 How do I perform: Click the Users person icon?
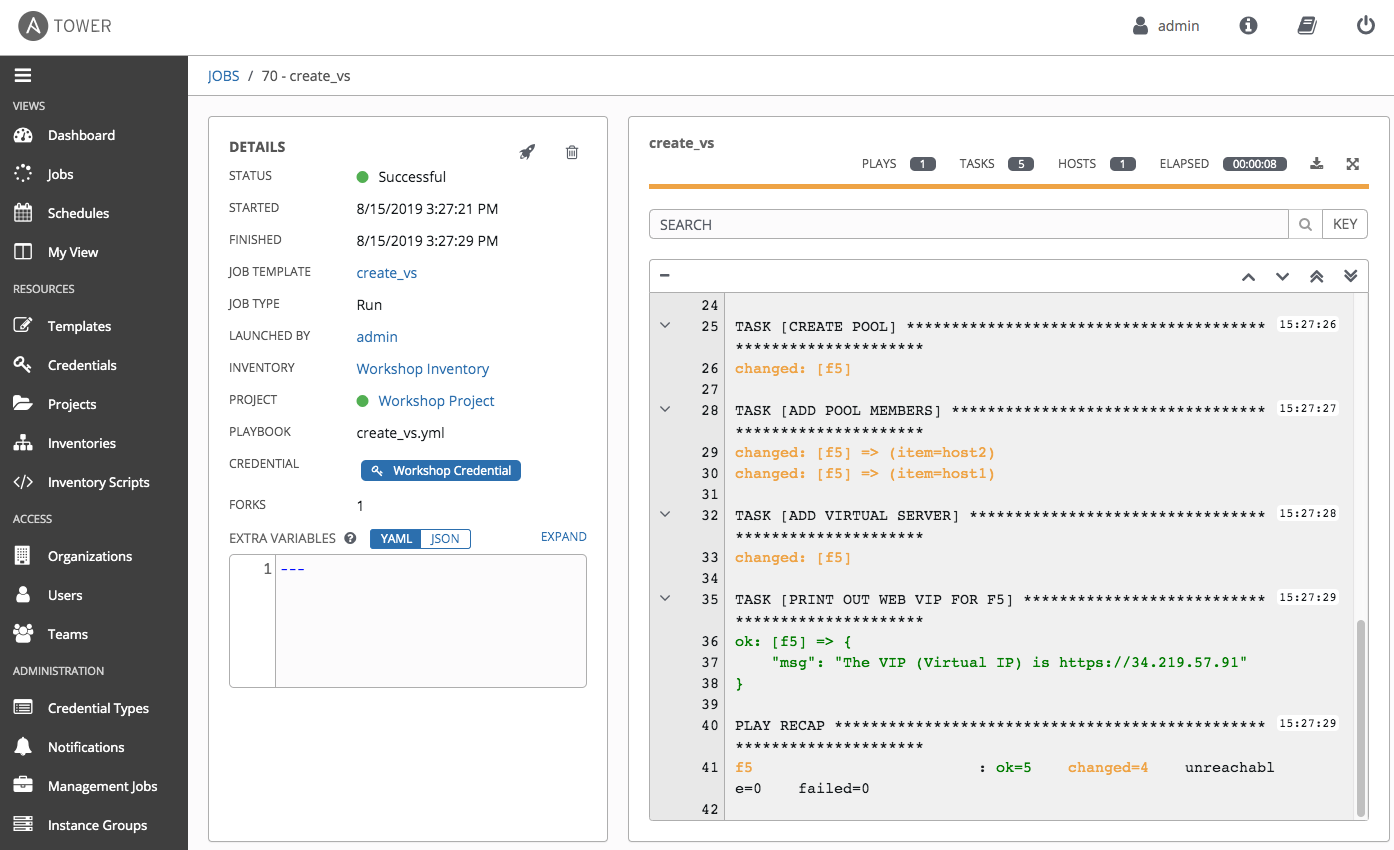pos(23,595)
